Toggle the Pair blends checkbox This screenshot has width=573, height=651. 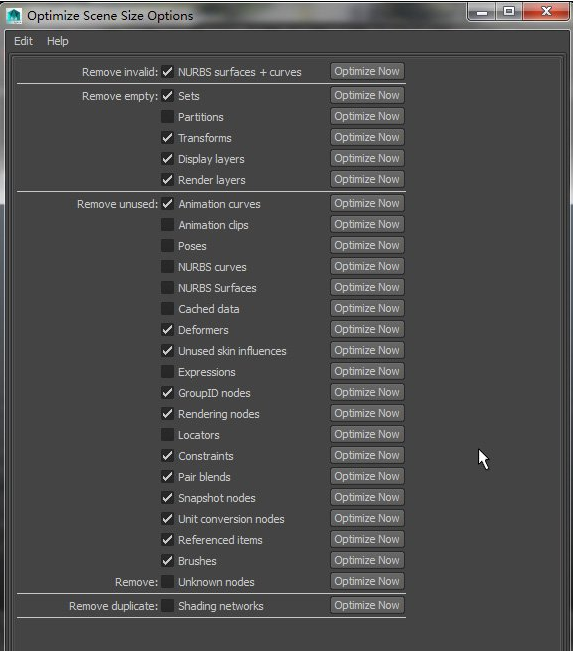point(167,477)
